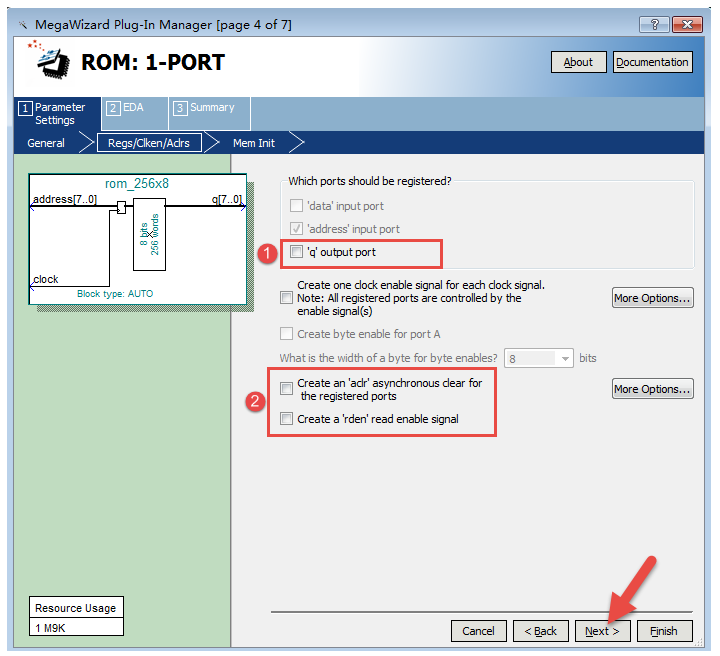Go to the Mem Init step
Viewport: 720px width, 656px height.
[253, 143]
